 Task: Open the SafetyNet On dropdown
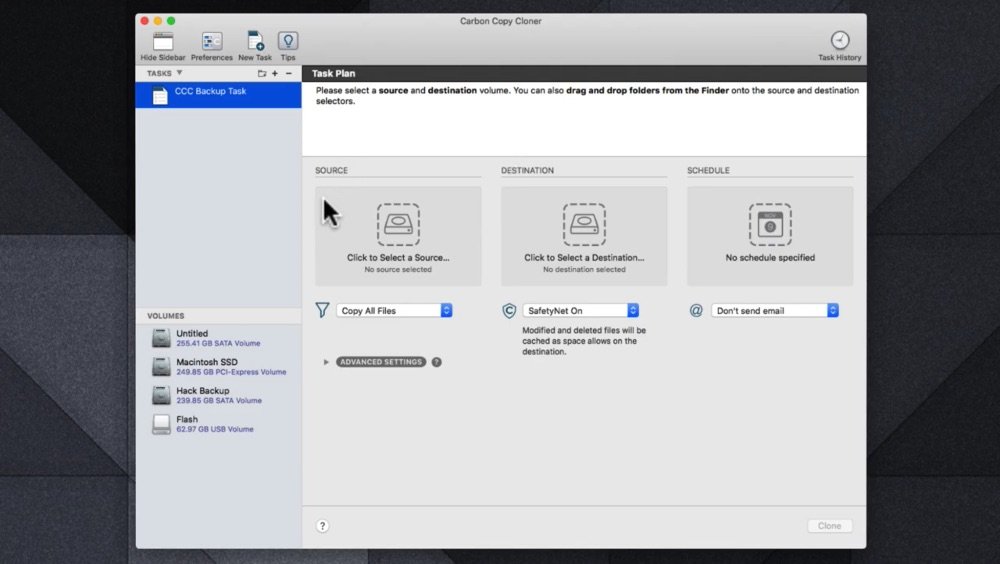pos(581,311)
